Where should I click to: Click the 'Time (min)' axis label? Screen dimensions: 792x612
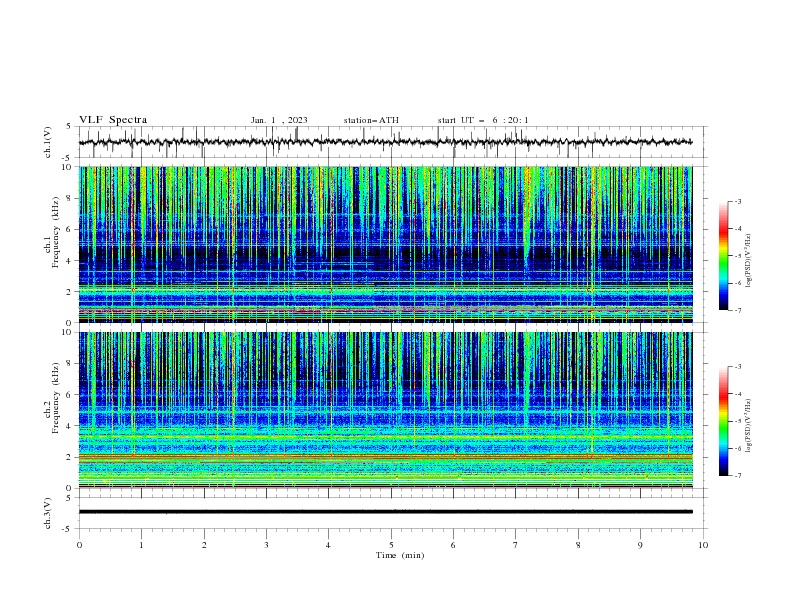(400, 555)
